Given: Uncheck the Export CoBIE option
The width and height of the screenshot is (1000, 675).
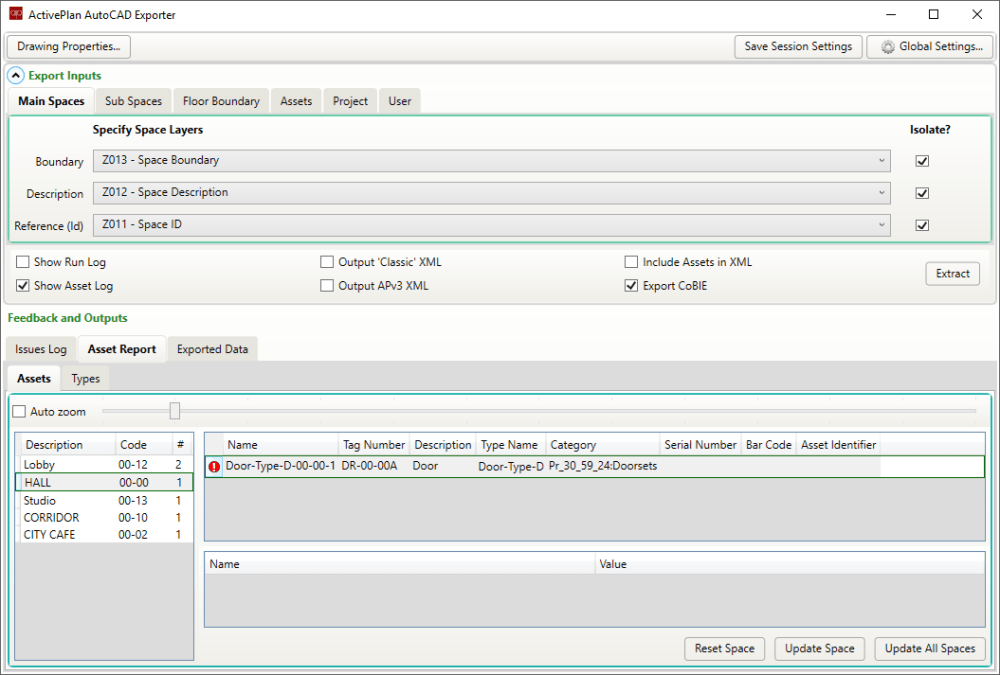Looking at the screenshot, I should click(631, 286).
